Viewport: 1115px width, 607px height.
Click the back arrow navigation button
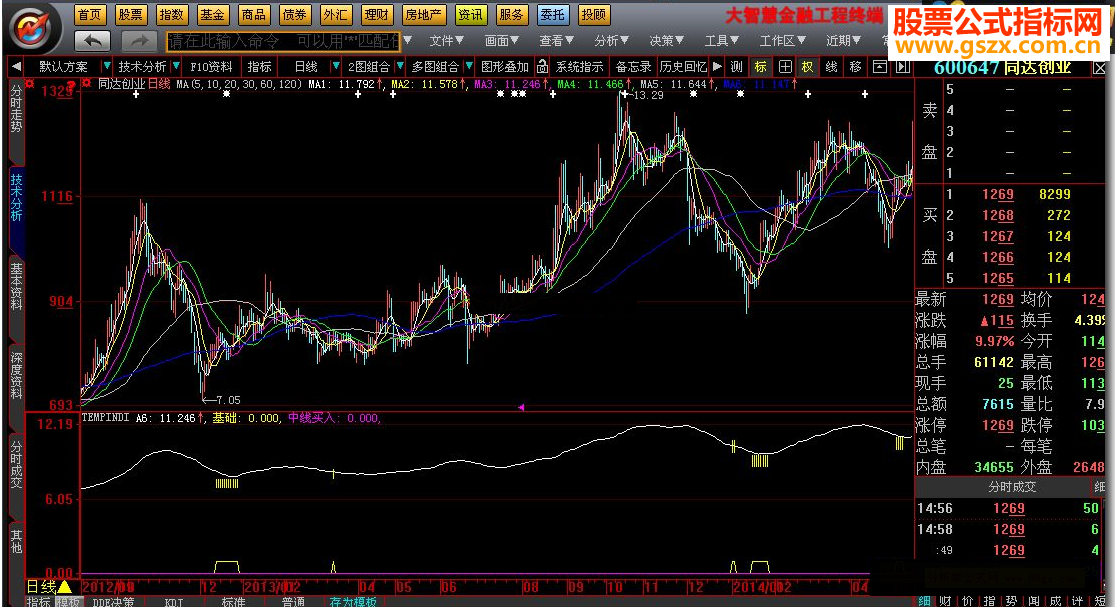(92, 41)
